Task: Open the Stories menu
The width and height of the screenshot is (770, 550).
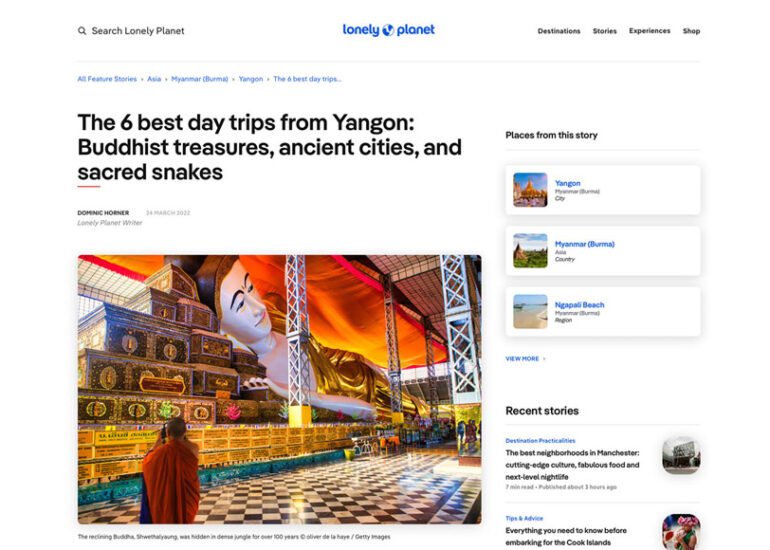Action: (605, 31)
